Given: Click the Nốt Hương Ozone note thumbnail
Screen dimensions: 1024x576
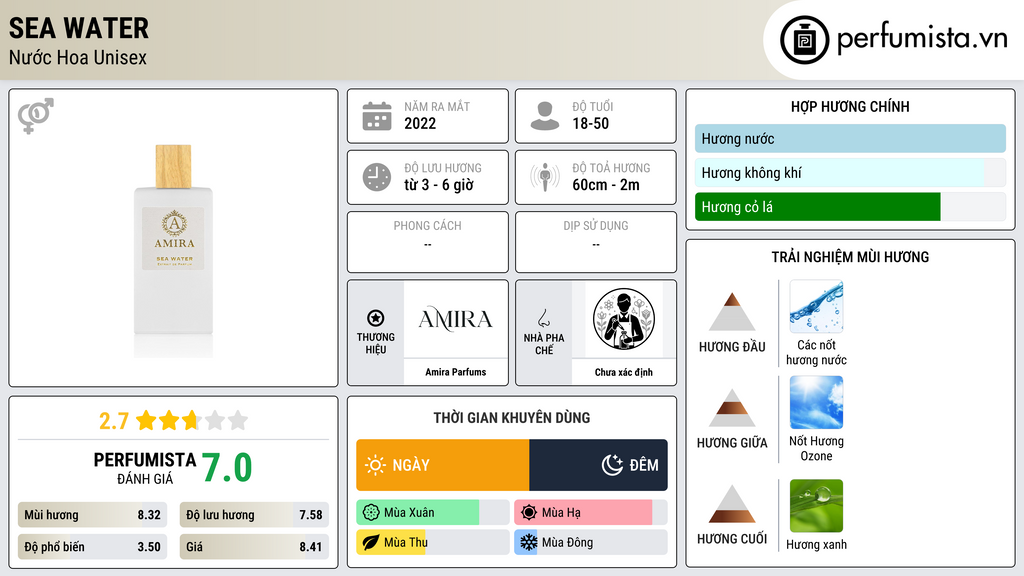Looking at the screenshot, I should tap(816, 402).
